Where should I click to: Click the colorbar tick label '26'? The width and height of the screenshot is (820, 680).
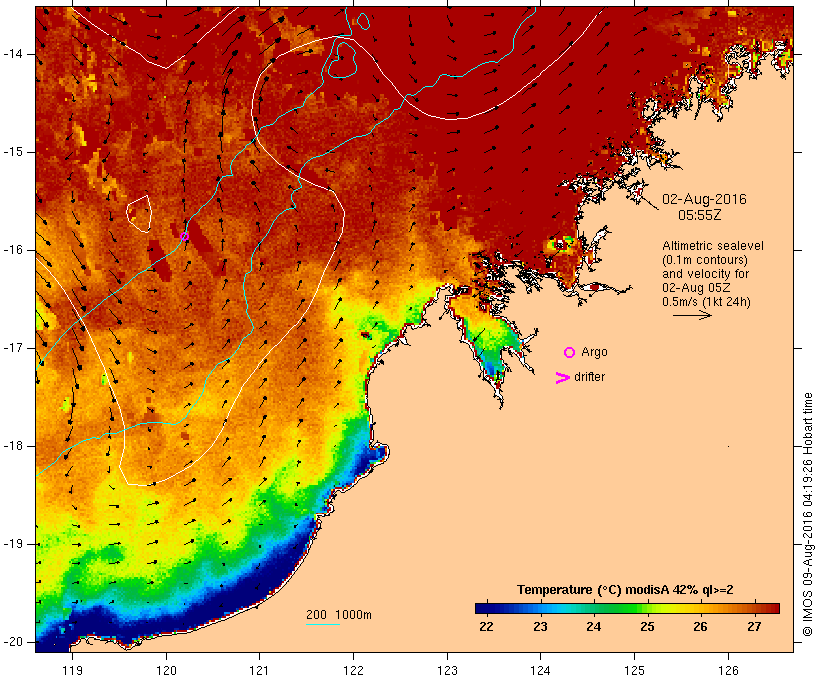(701, 627)
